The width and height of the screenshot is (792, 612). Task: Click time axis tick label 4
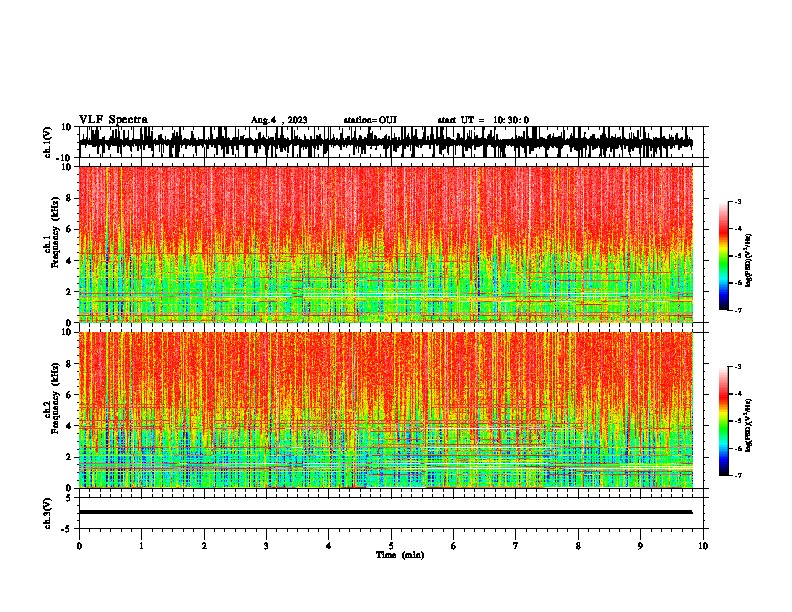(x=329, y=546)
